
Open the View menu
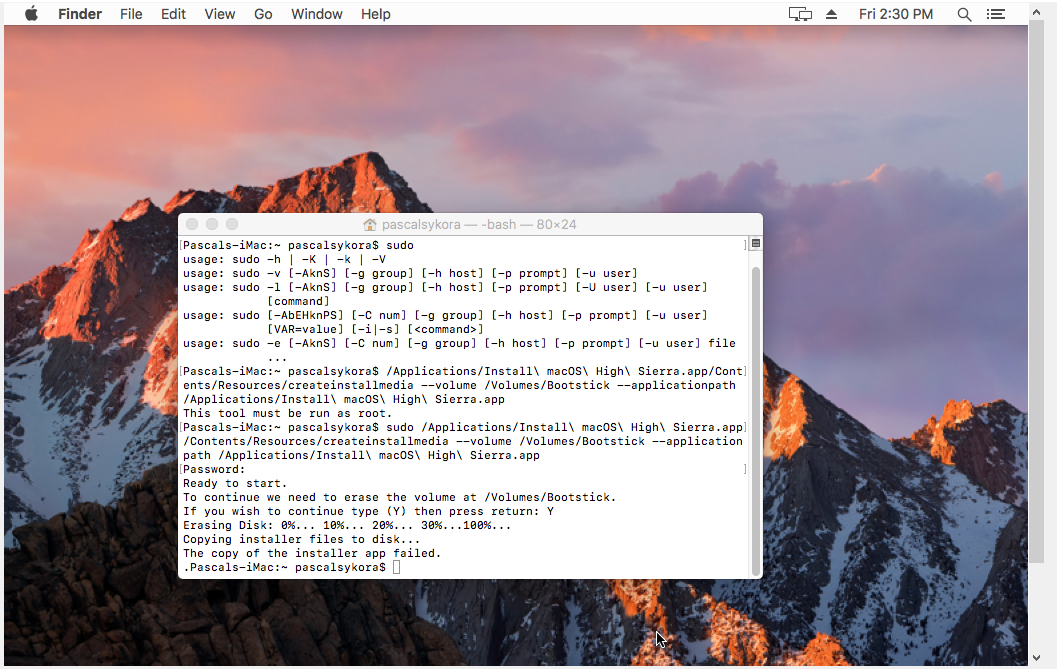(219, 14)
